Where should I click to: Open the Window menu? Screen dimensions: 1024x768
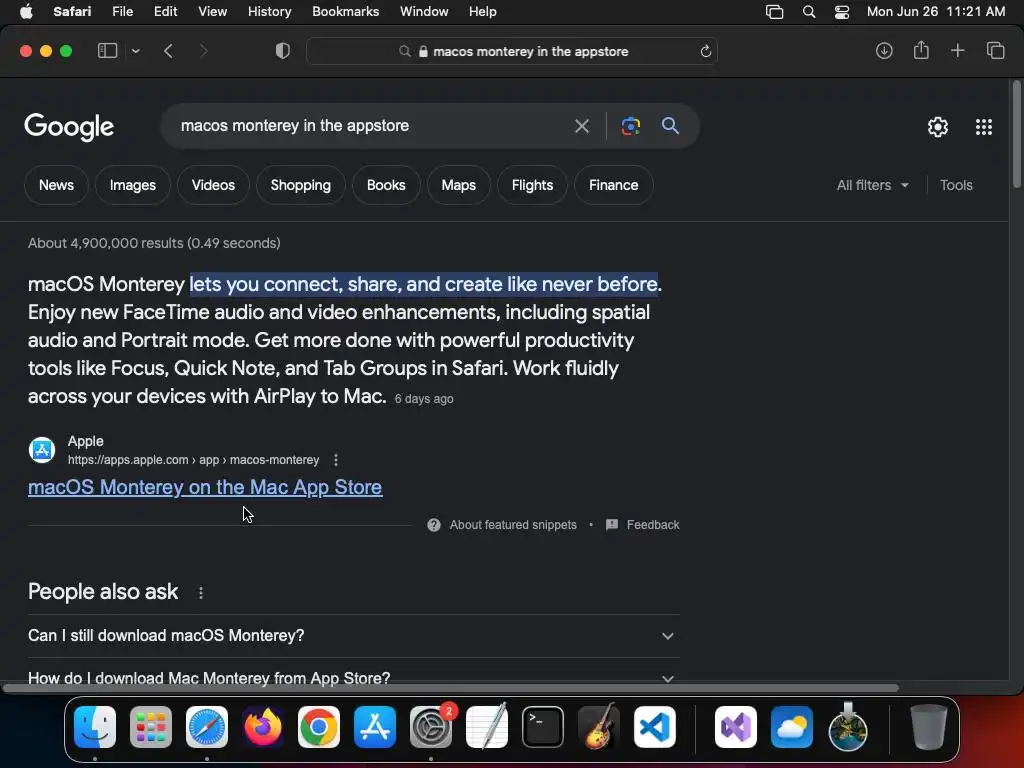(424, 12)
